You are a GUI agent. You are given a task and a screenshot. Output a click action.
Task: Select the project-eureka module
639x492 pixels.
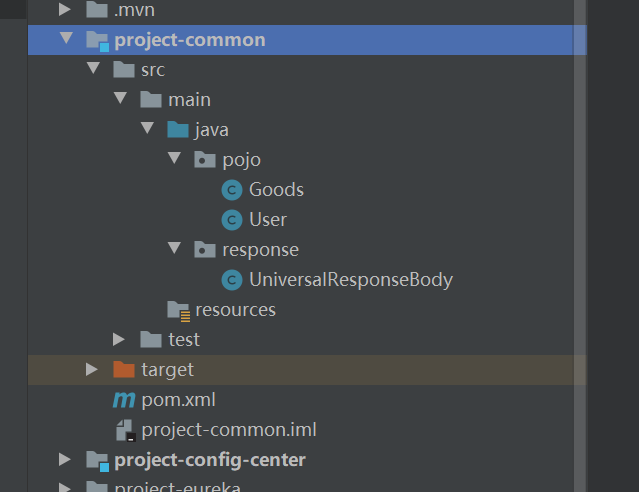pyautogui.click(x=178, y=487)
